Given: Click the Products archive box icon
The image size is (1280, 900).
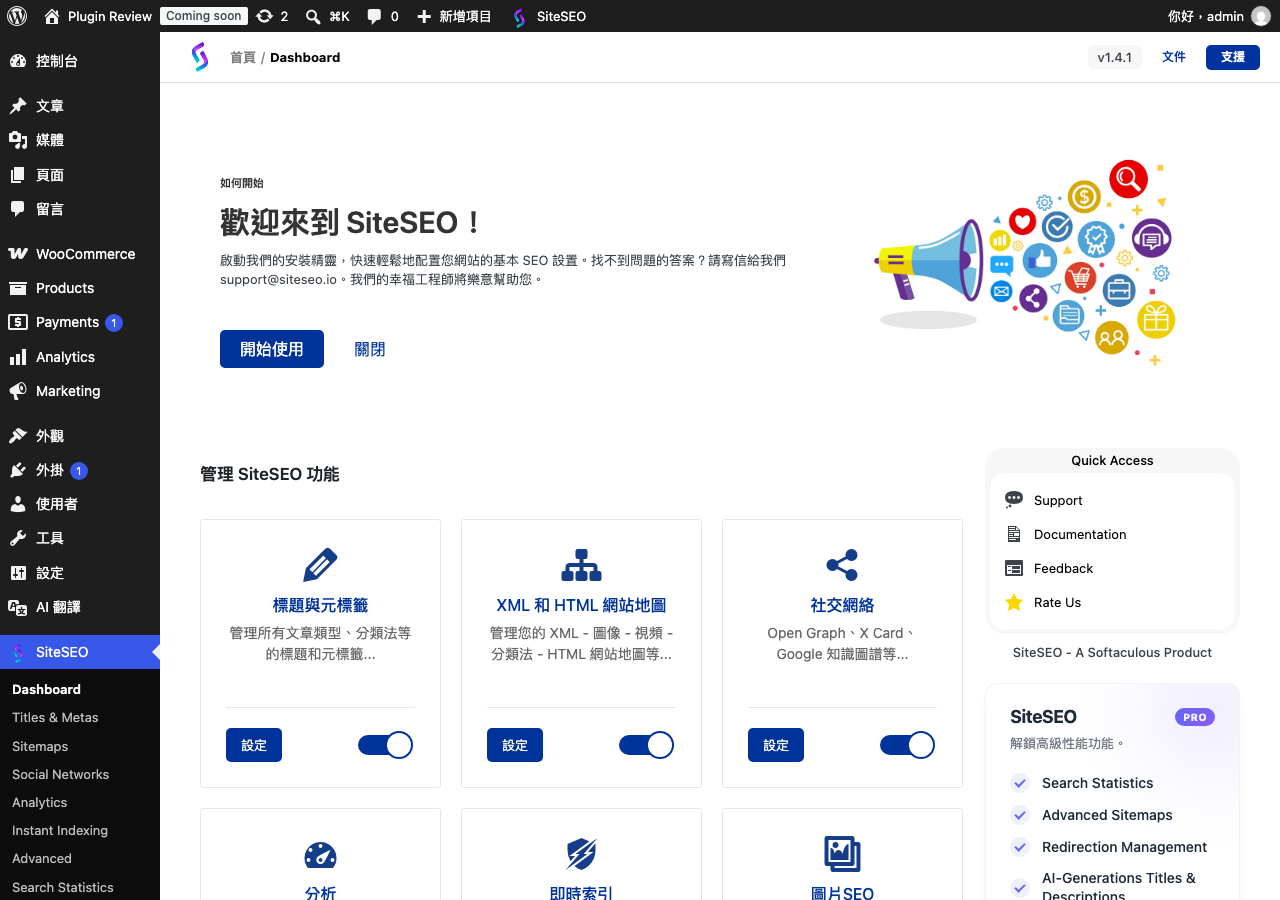Looking at the screenshot, I should coord(18,288).
